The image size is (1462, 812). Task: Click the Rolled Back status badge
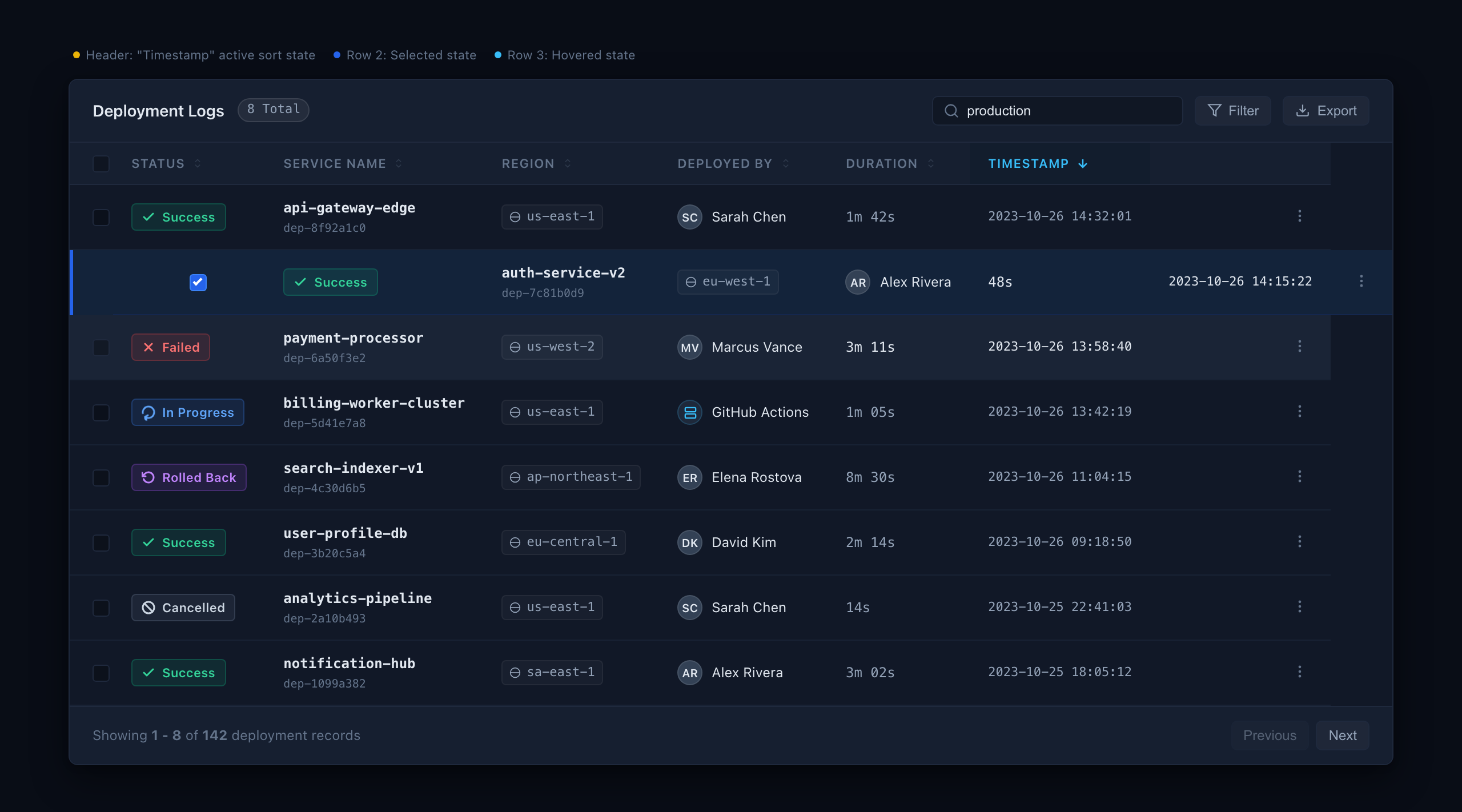coord(189,477)
